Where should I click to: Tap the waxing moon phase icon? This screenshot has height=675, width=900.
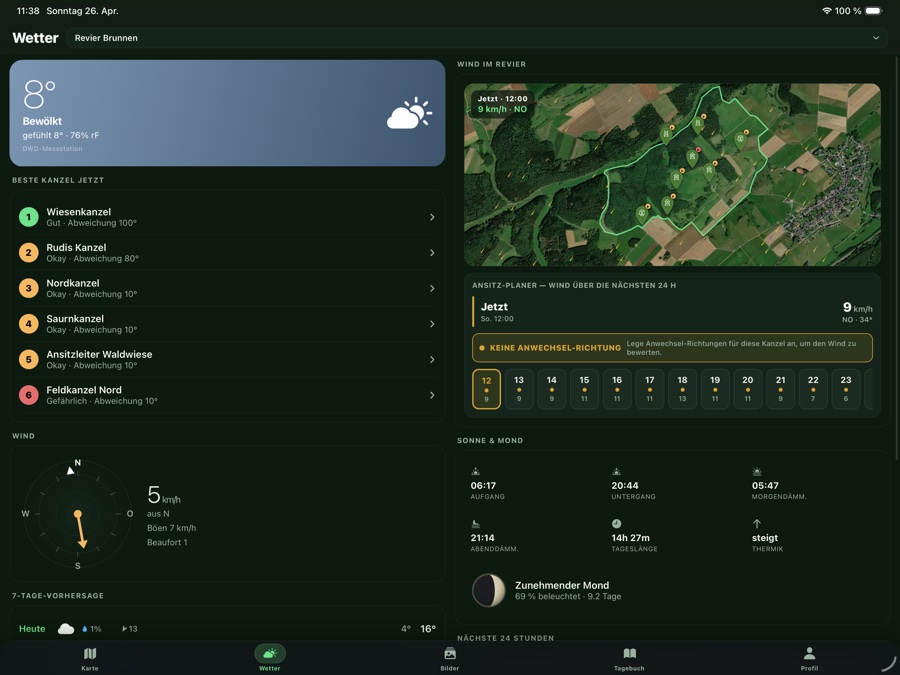point(488,590)
